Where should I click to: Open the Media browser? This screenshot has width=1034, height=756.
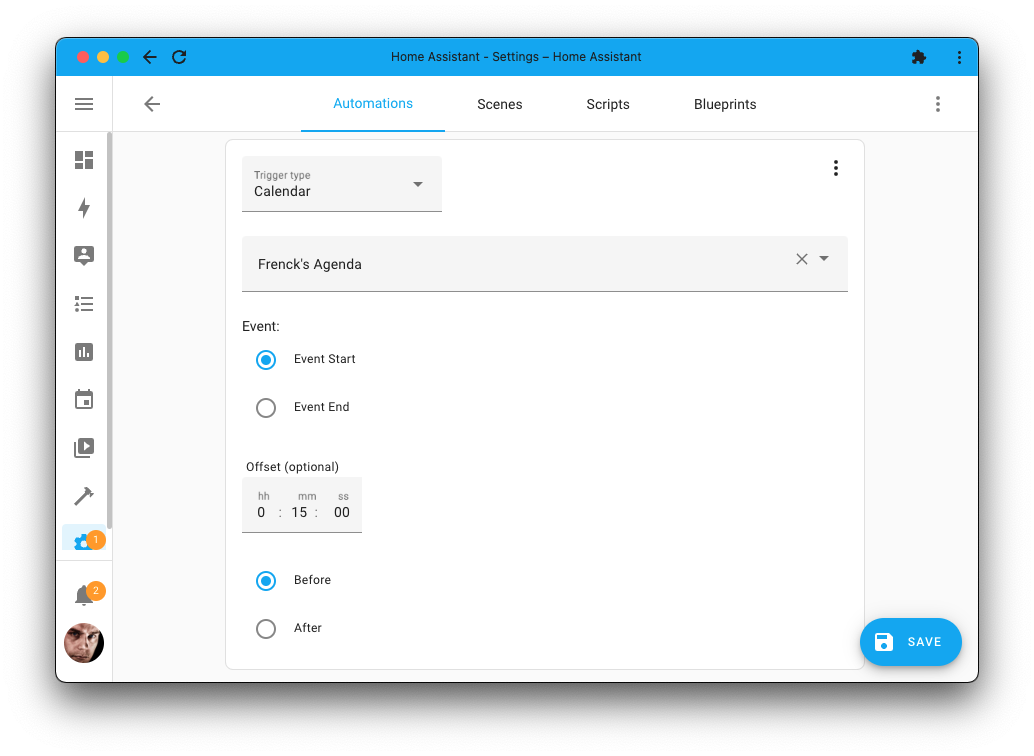pos(84,447)
